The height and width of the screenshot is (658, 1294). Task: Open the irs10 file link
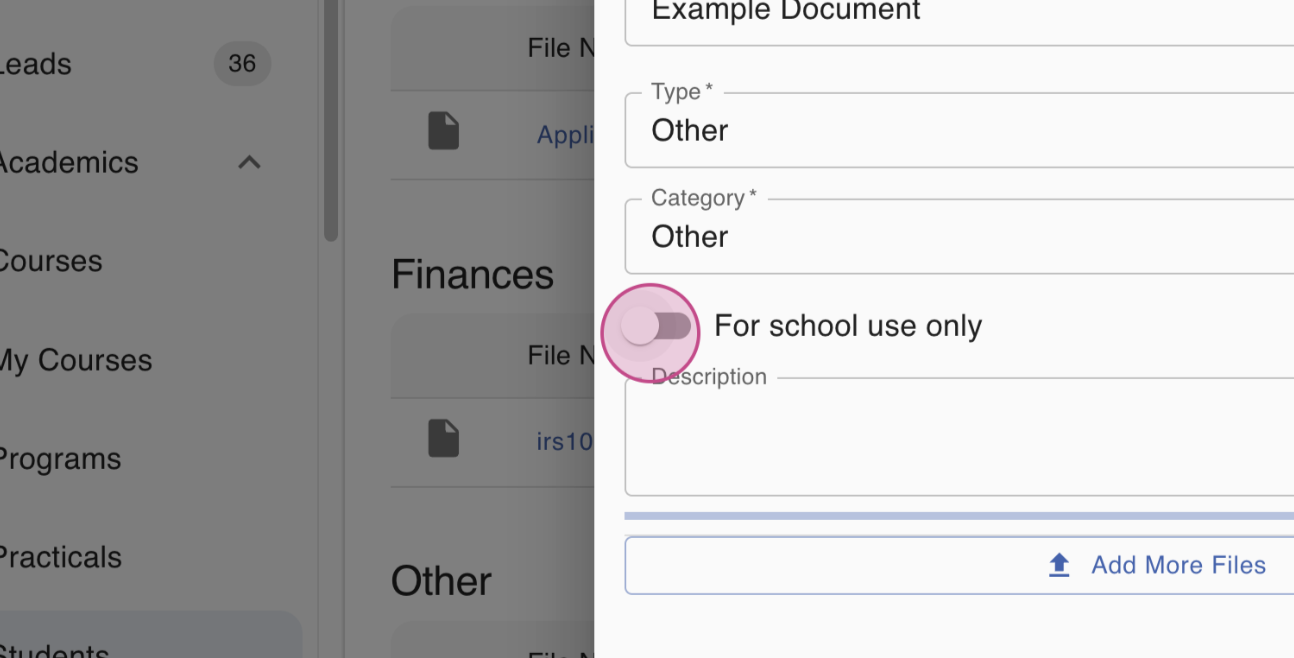point(565,441)
